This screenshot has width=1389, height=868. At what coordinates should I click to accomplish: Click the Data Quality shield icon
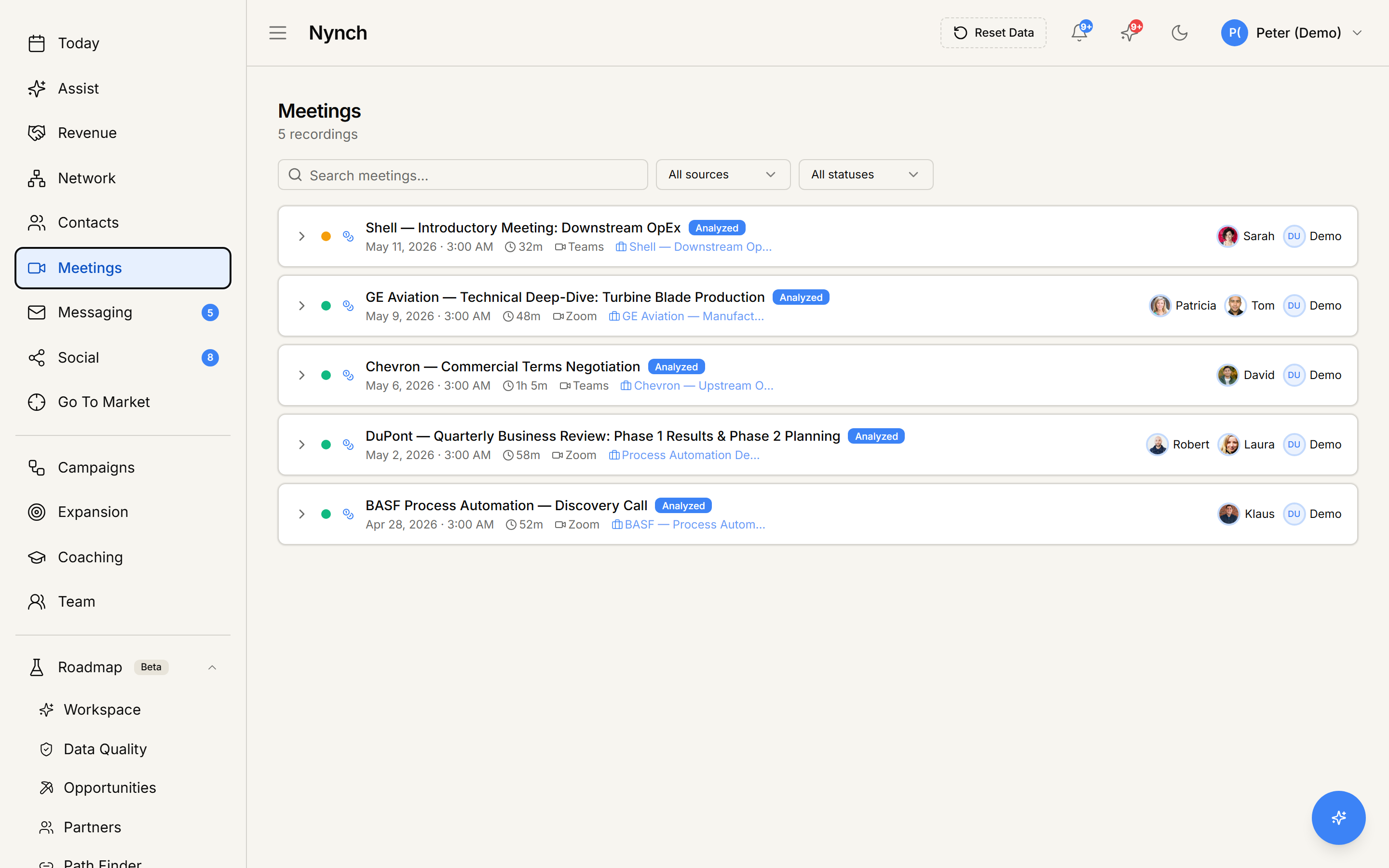(x=46, y=749)
